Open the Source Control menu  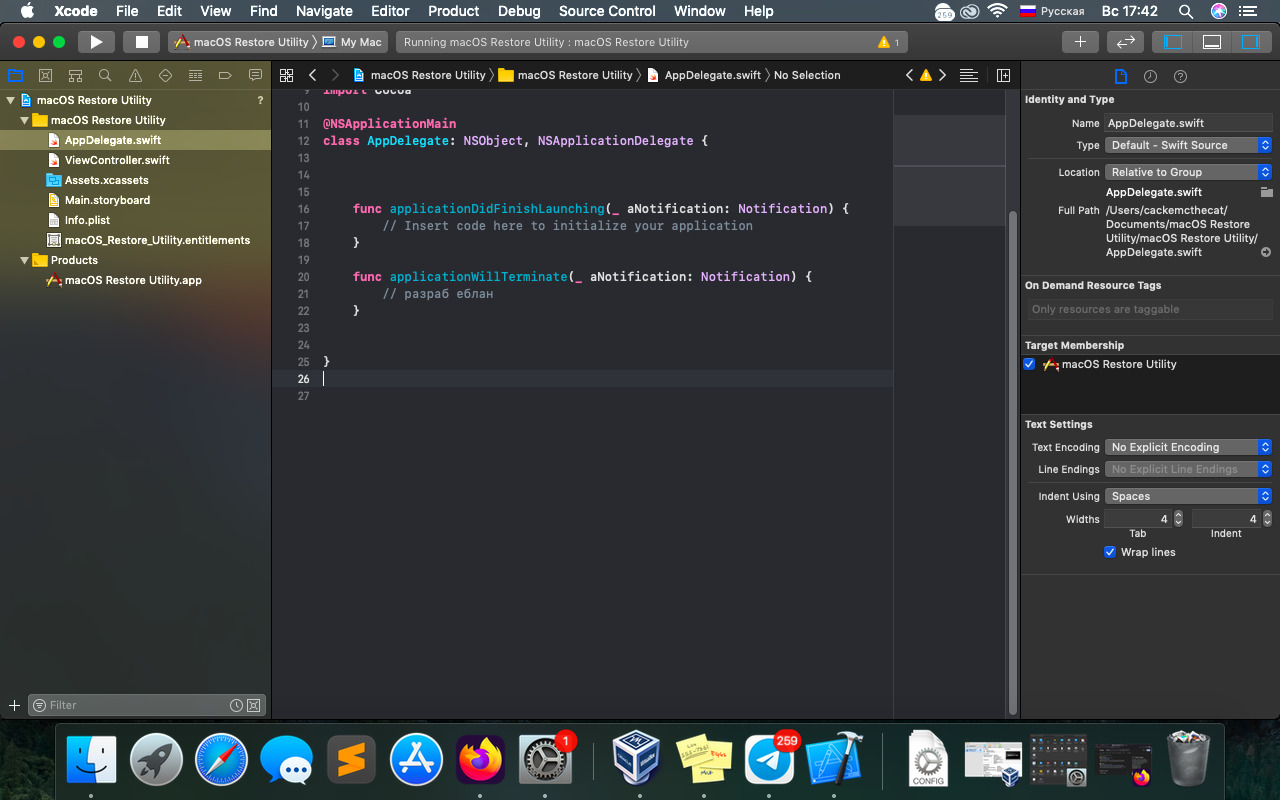[607, 11]
